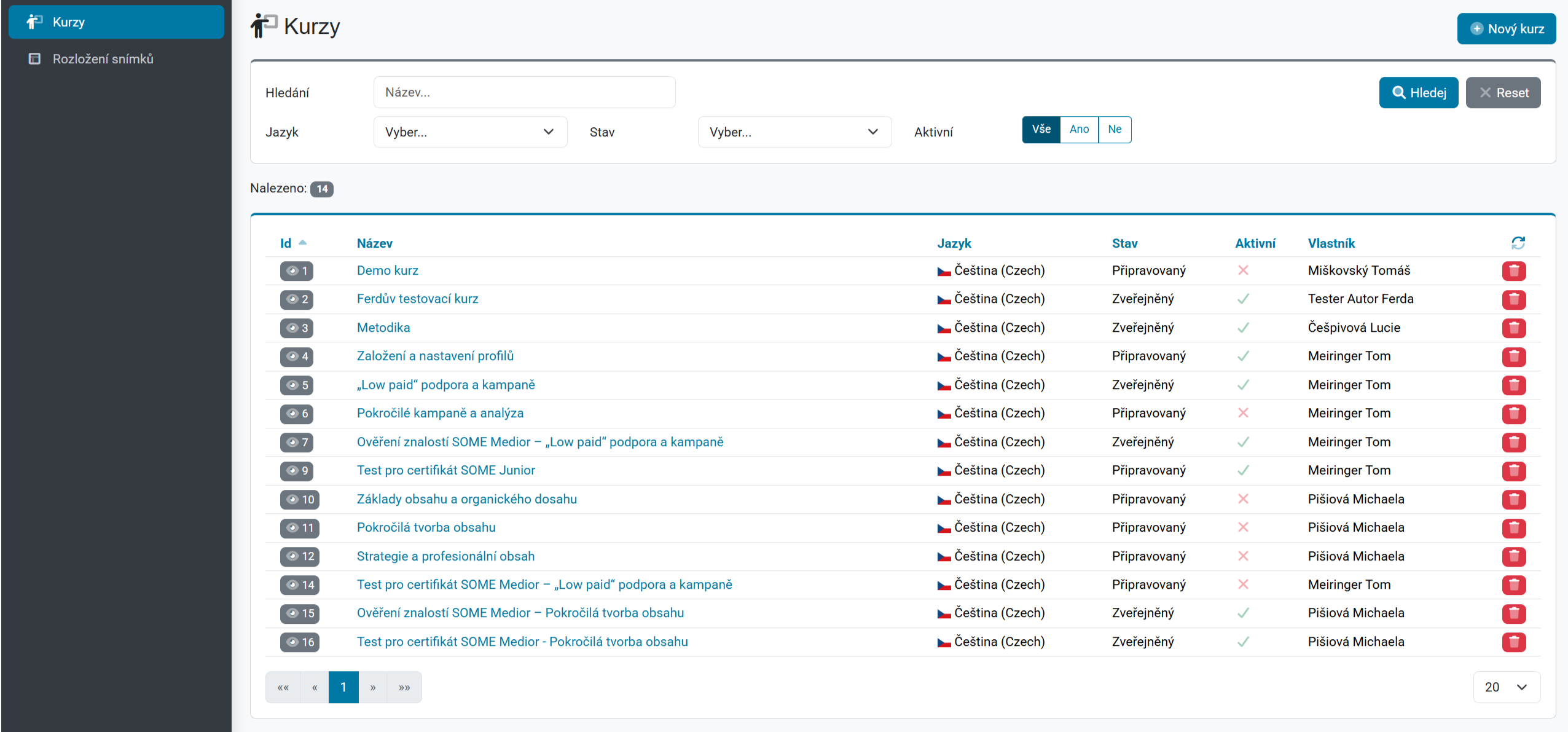Open Kurzy in the sidebar

116,22
